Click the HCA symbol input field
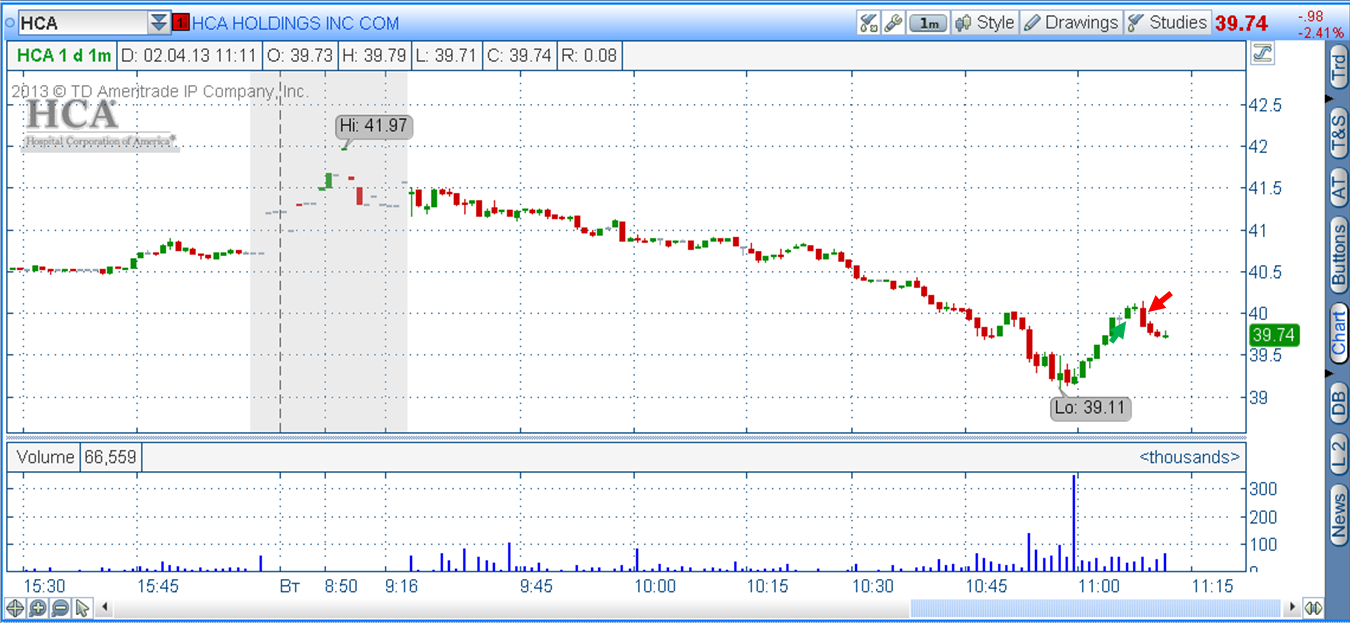The image size is (1350, 623). [83, 23]
